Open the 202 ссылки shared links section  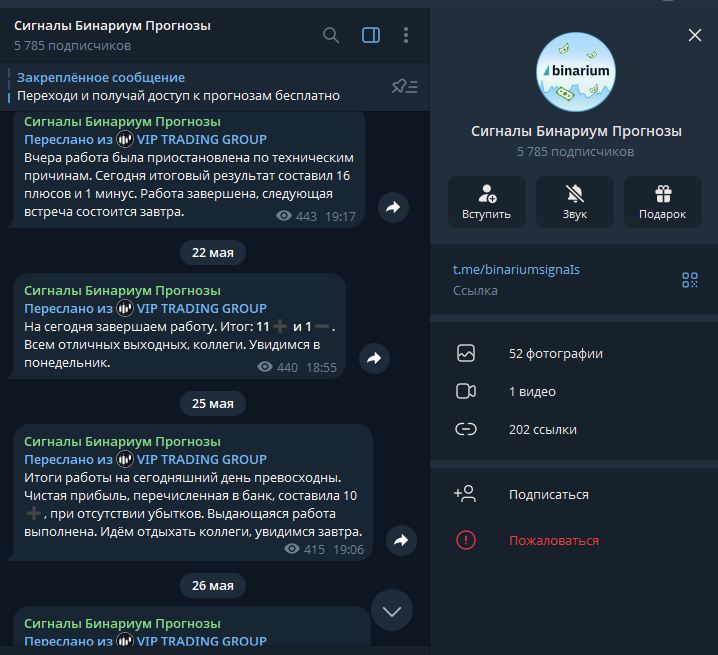pos(574,430)
